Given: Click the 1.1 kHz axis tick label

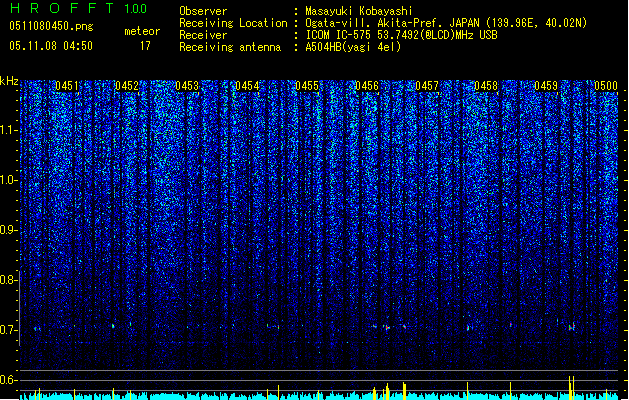Looking at the screenshot, I should pos(9,130).
